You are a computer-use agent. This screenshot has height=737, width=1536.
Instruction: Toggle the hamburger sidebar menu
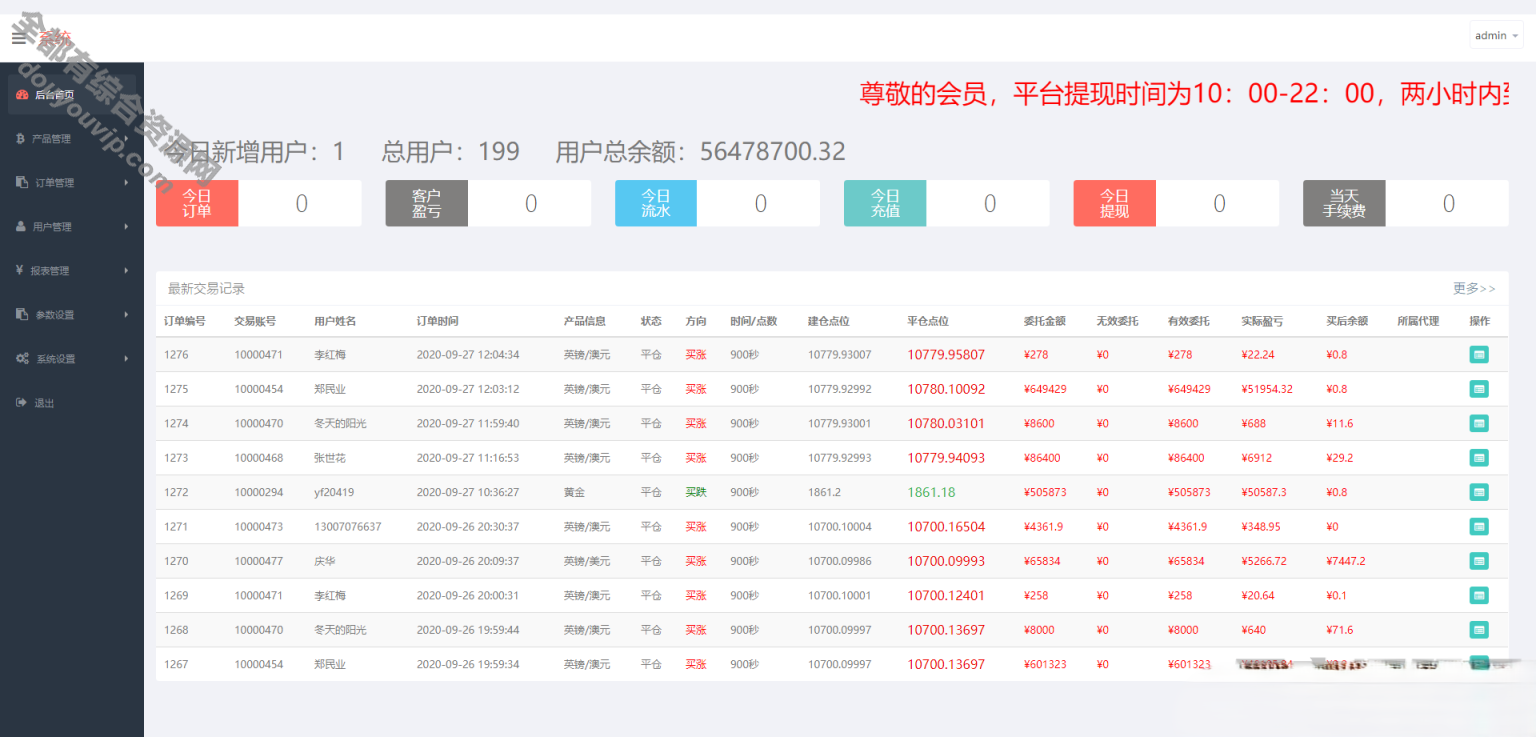(x=19, y=37)
